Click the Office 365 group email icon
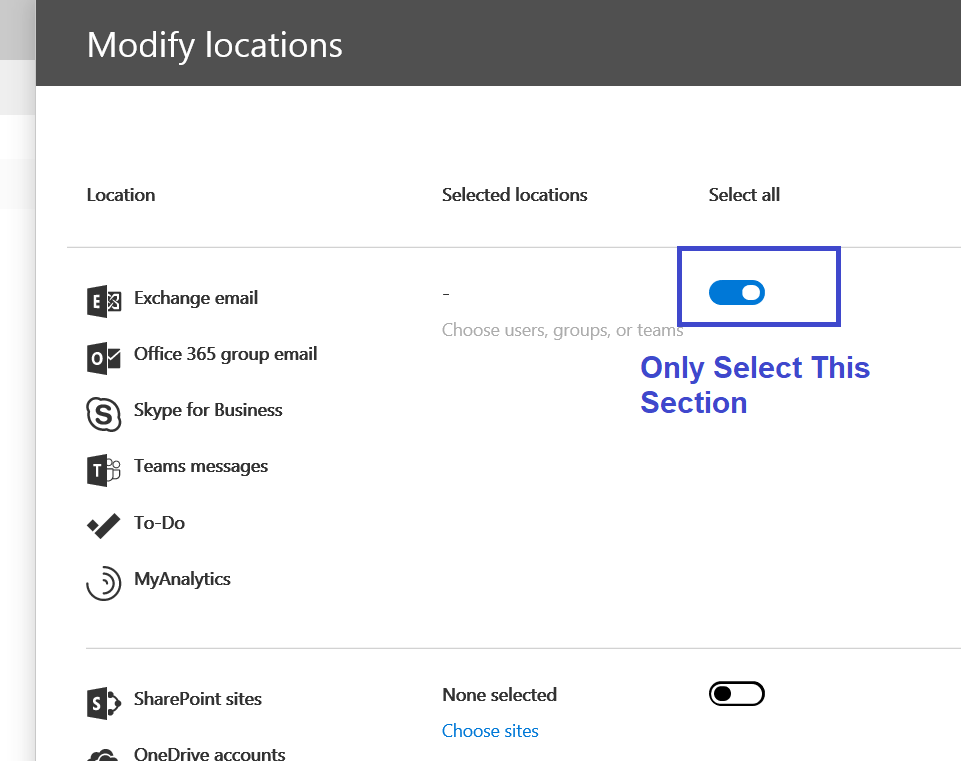961x761 pixels. 104,358
